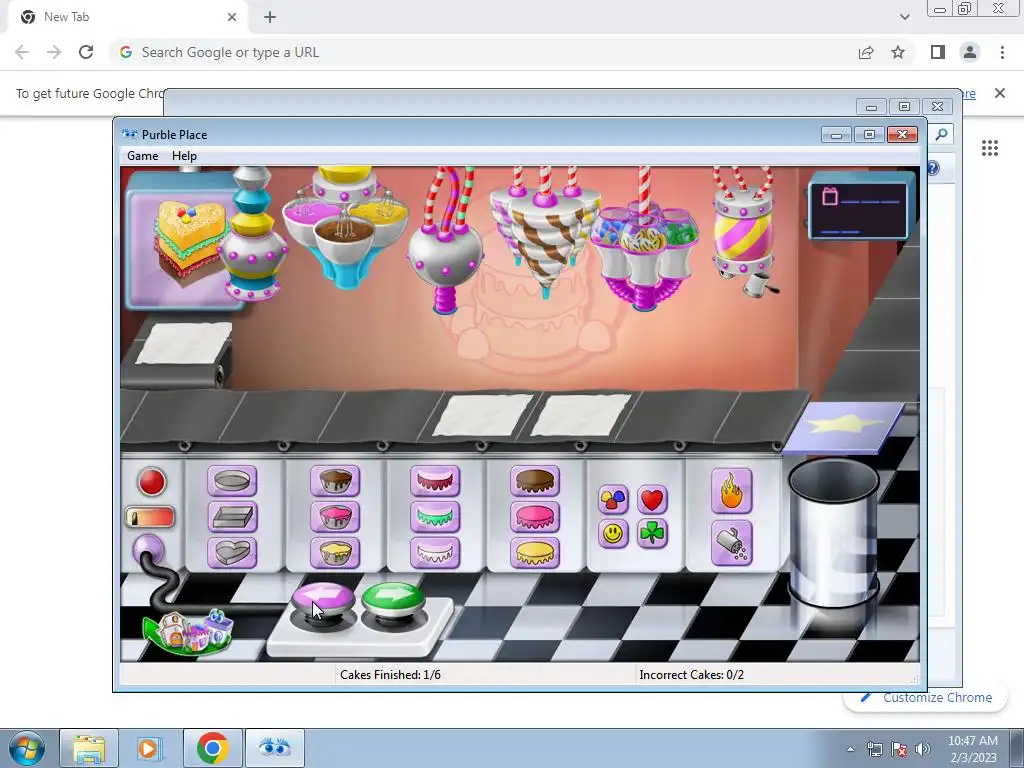
Task: Open the volume control in tray
Action: 922,749
